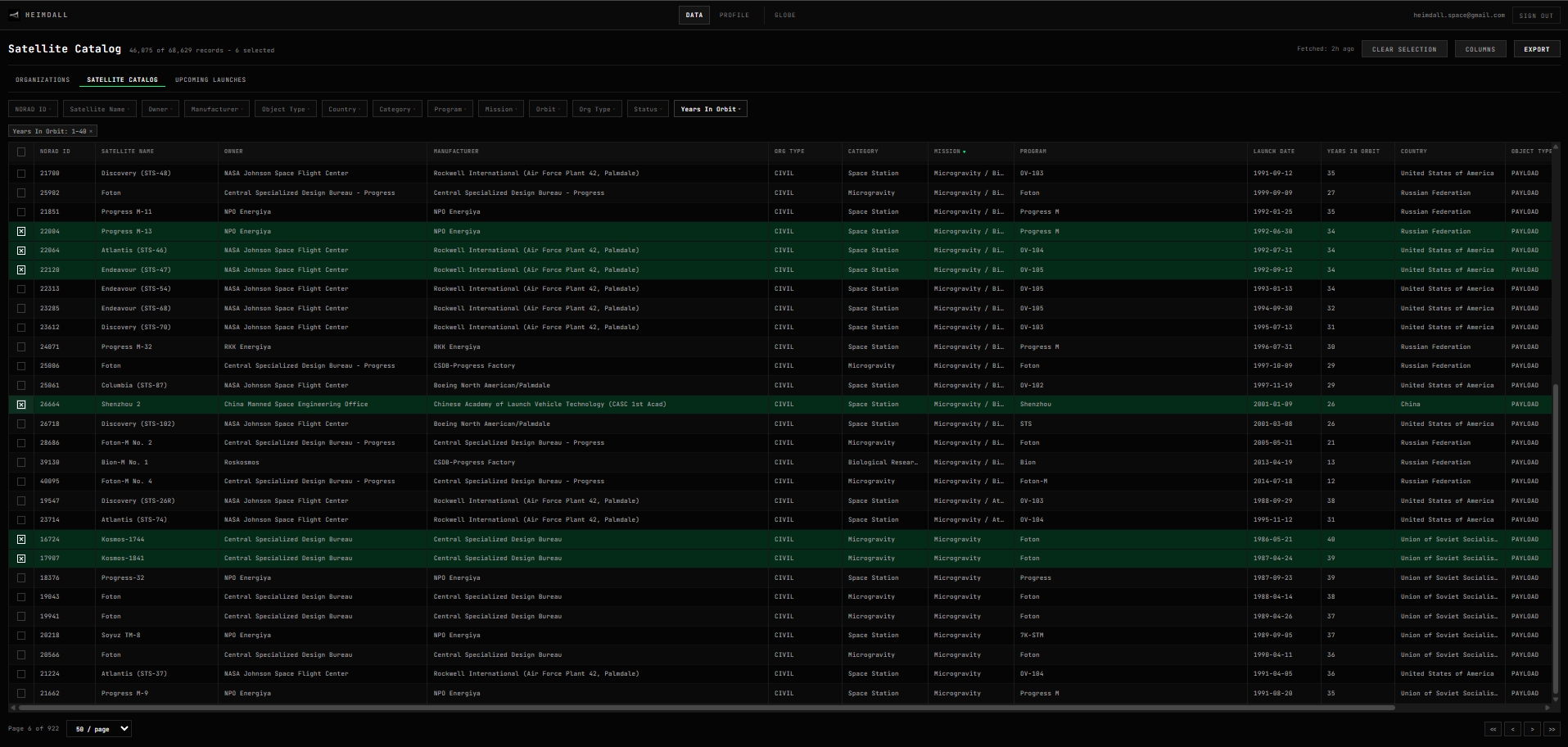Click the SIGN OUT button
Screen dimensions: 1568x747
point(1536,16)
